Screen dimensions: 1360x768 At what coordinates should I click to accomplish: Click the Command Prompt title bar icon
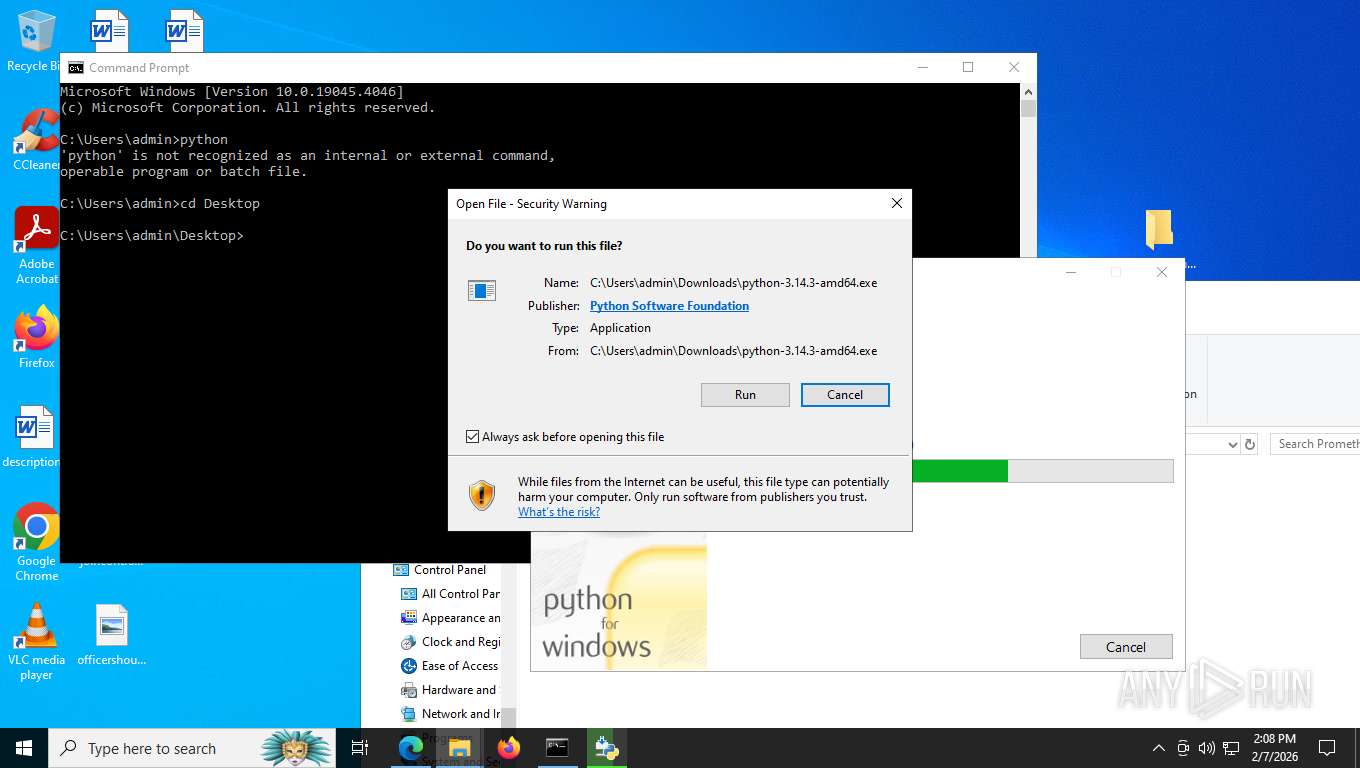coord(76,68)
